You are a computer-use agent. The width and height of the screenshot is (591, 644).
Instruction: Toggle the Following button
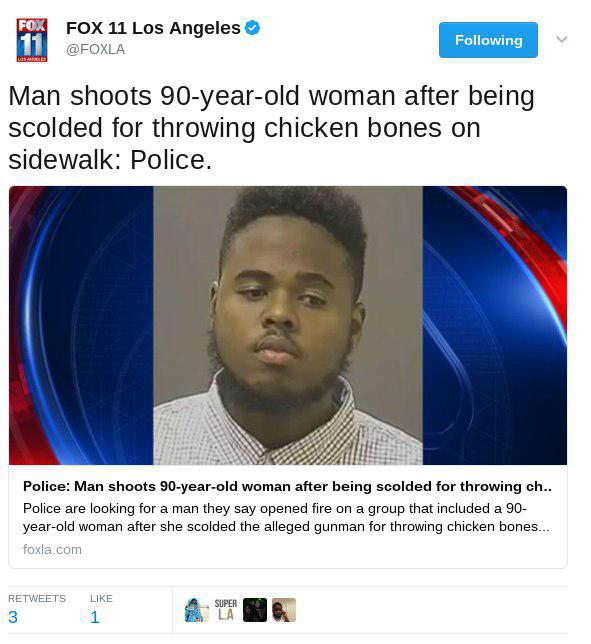(488, 40)
